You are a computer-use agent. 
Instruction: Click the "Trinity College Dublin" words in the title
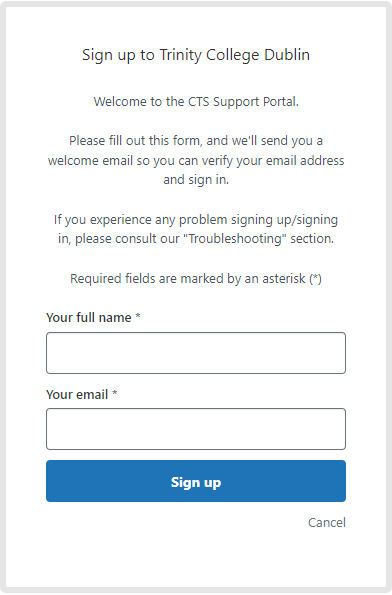[x=235, y=55]
